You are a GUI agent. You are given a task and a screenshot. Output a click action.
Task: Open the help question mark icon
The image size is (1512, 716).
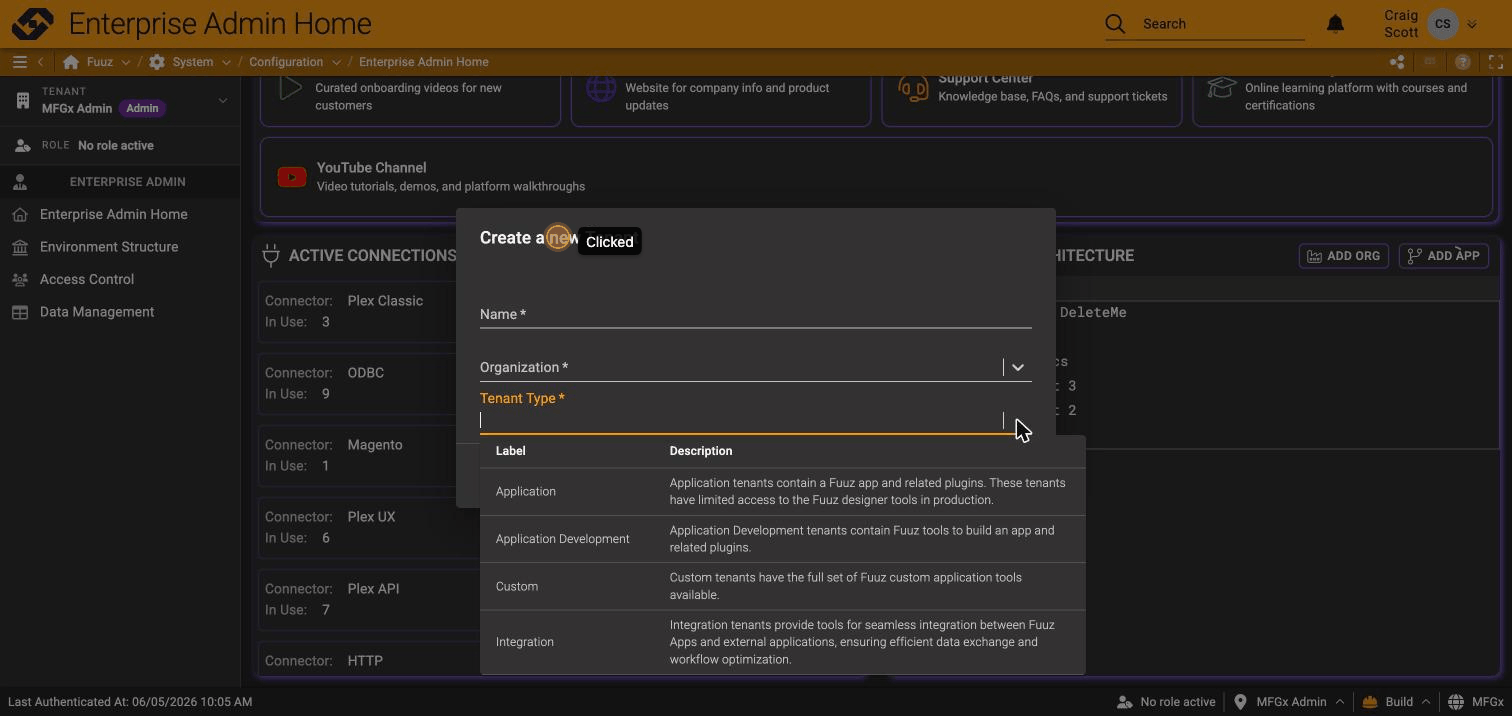(1463, 62)
